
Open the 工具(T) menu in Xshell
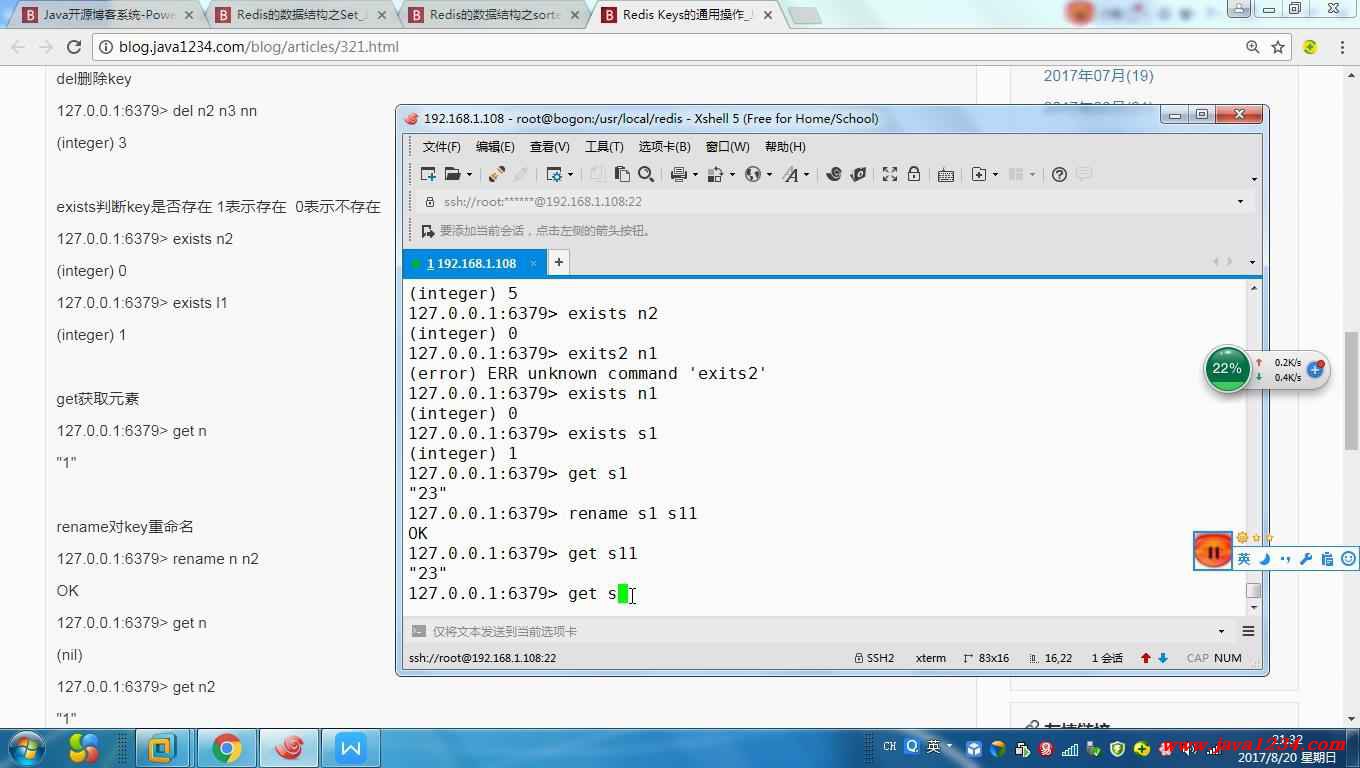click(x=604, y=147)
